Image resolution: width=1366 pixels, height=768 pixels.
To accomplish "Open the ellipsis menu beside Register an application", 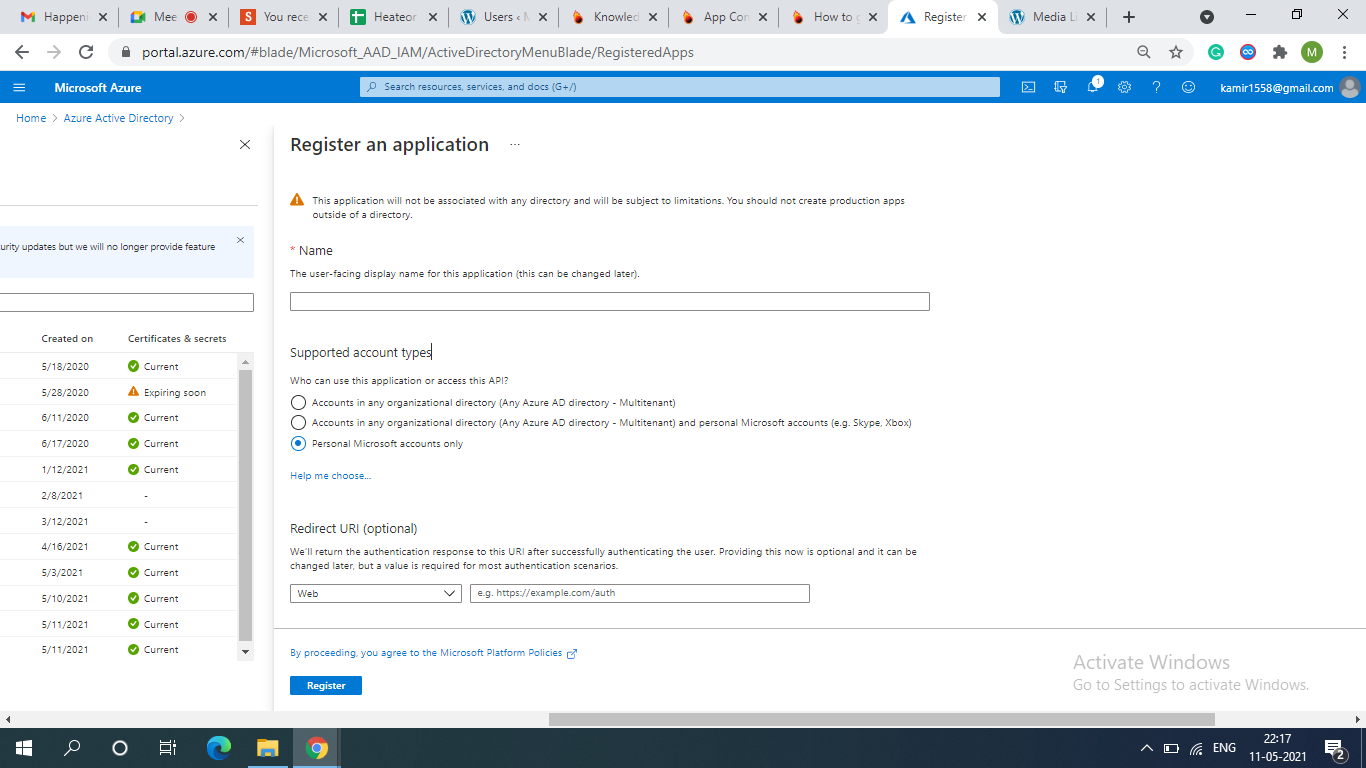I will (515, 145).
